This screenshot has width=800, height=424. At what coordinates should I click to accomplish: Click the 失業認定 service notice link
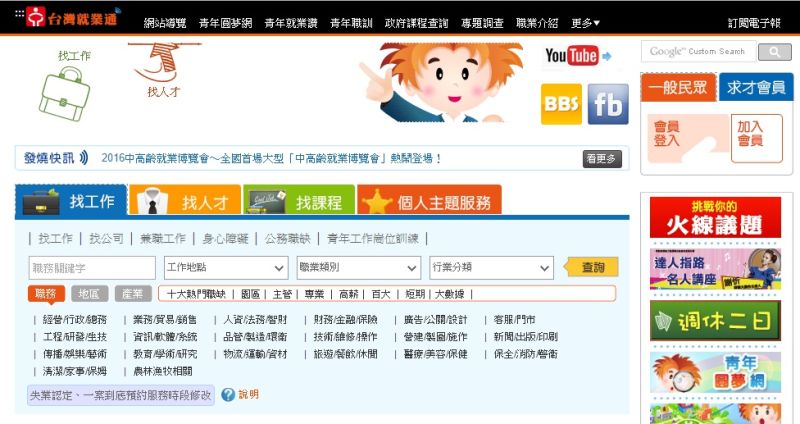pyautogui.click(x=121, y=395)
